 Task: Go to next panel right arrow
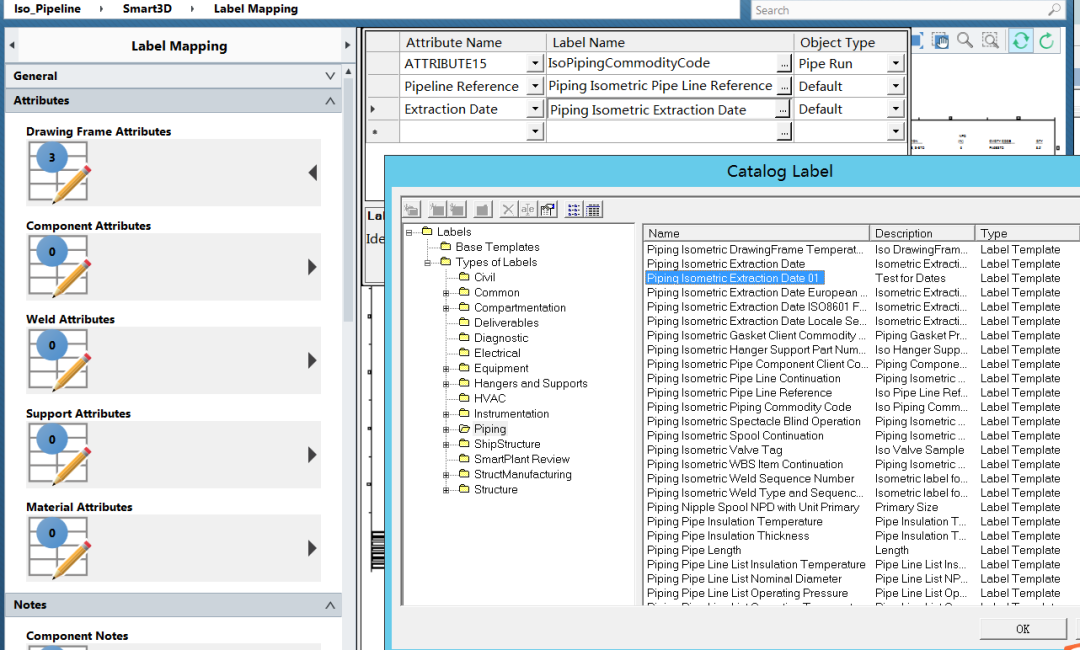[347, 45]
